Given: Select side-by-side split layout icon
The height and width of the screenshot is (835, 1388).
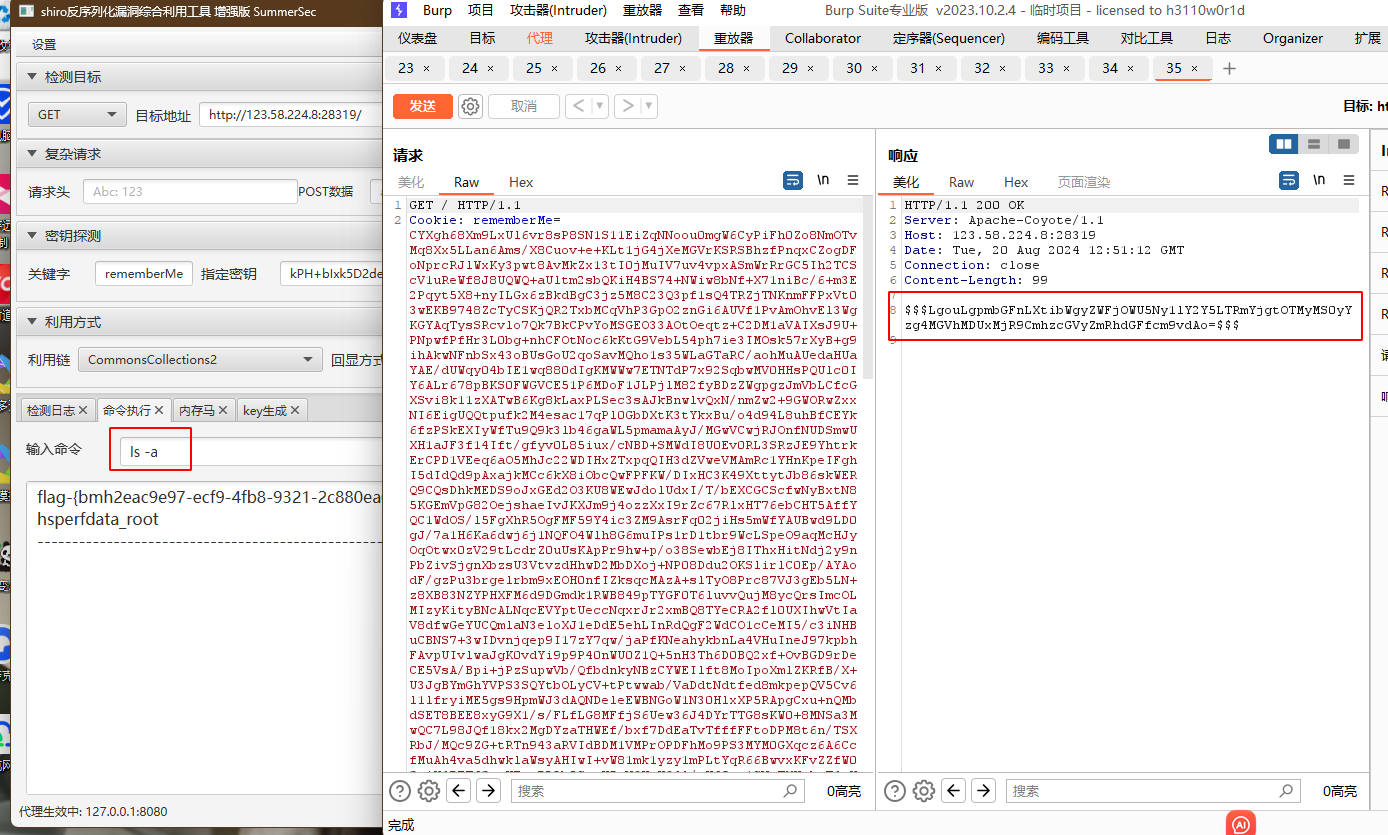Looking at the screenshot, I should (x=1283, y=144).
